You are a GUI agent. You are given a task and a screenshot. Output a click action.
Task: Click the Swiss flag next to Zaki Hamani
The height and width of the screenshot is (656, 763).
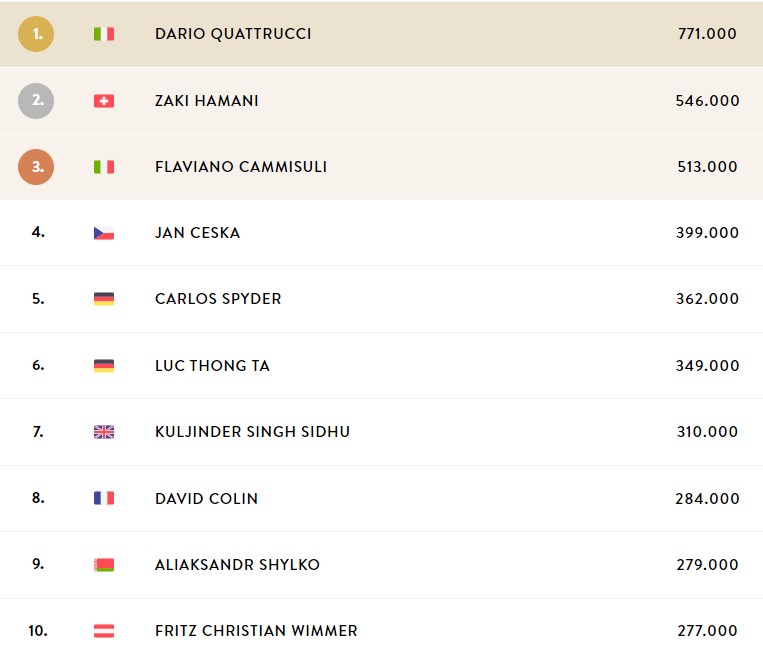104,101
